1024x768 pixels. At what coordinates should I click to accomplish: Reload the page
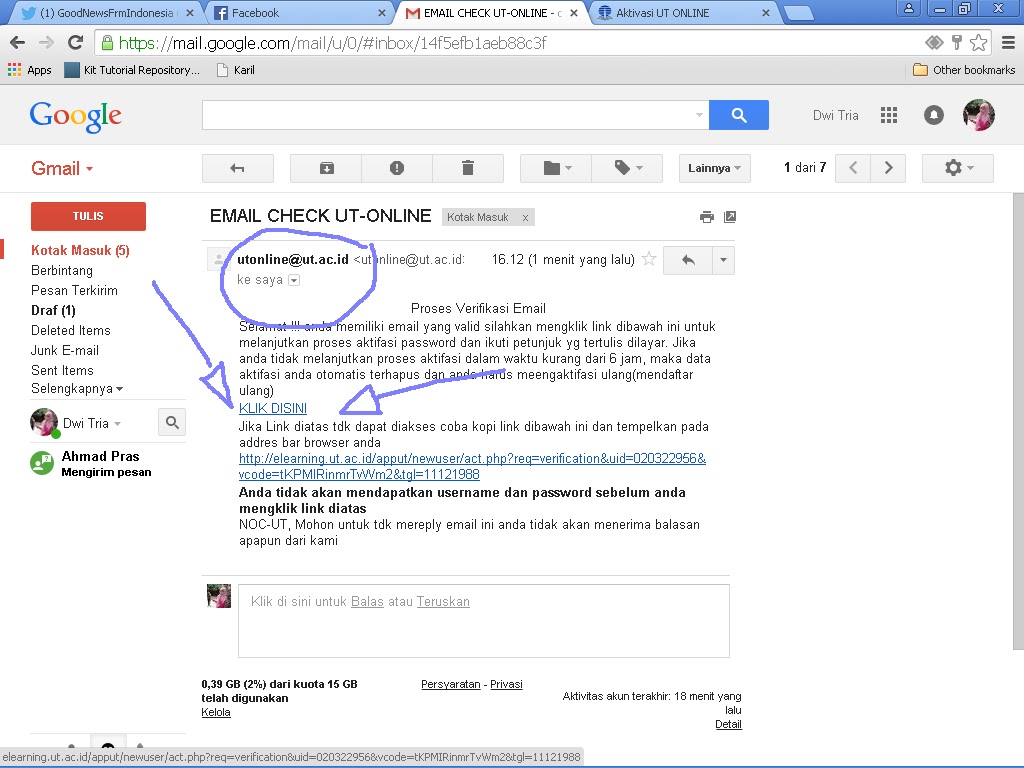pyautogui.click(x=75, y=43)
